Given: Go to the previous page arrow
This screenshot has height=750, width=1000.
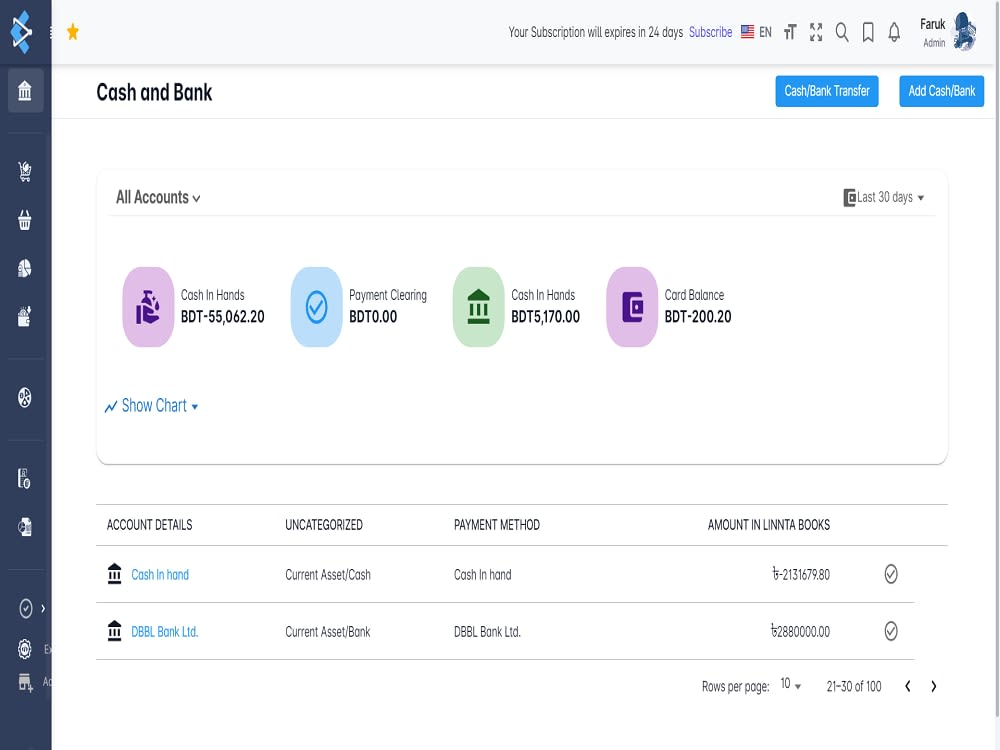Looking at the screenshot, I should point(908,686).
